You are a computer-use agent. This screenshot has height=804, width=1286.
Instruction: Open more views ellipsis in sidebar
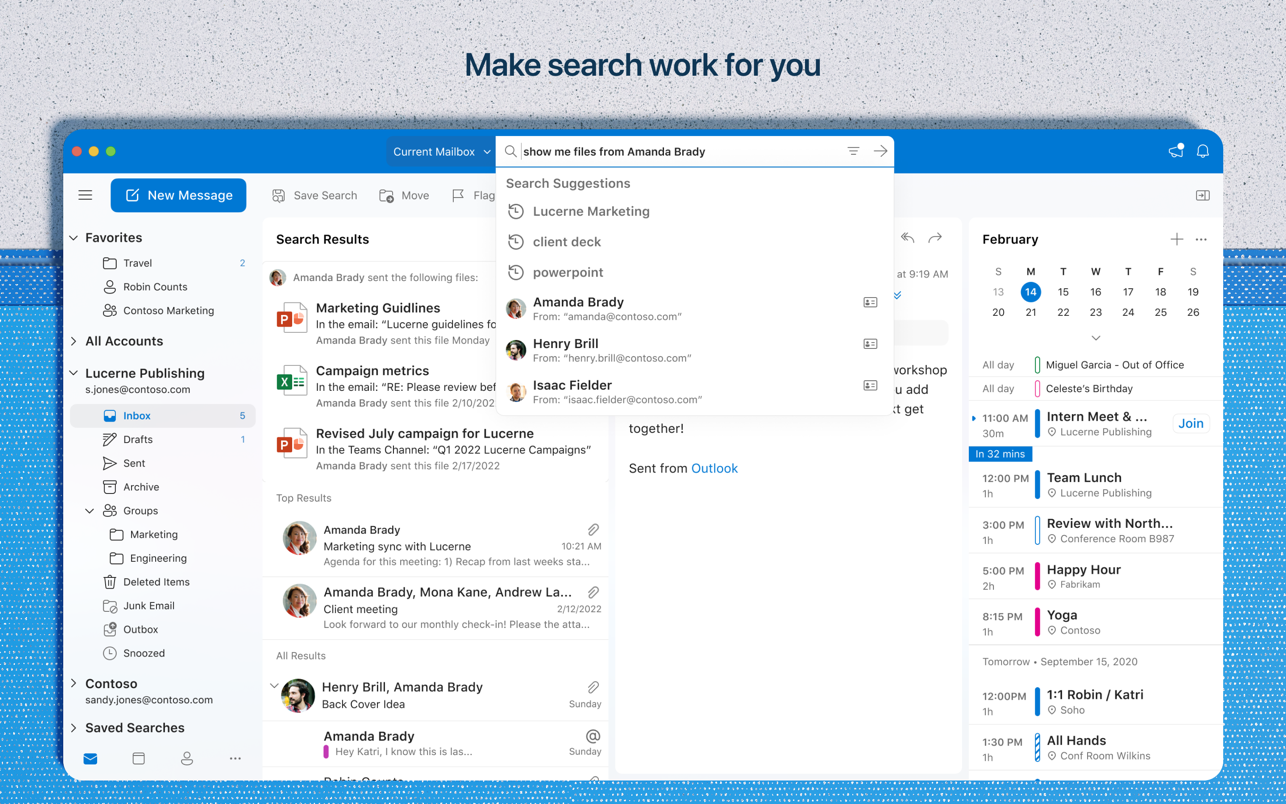pos(235,759)
